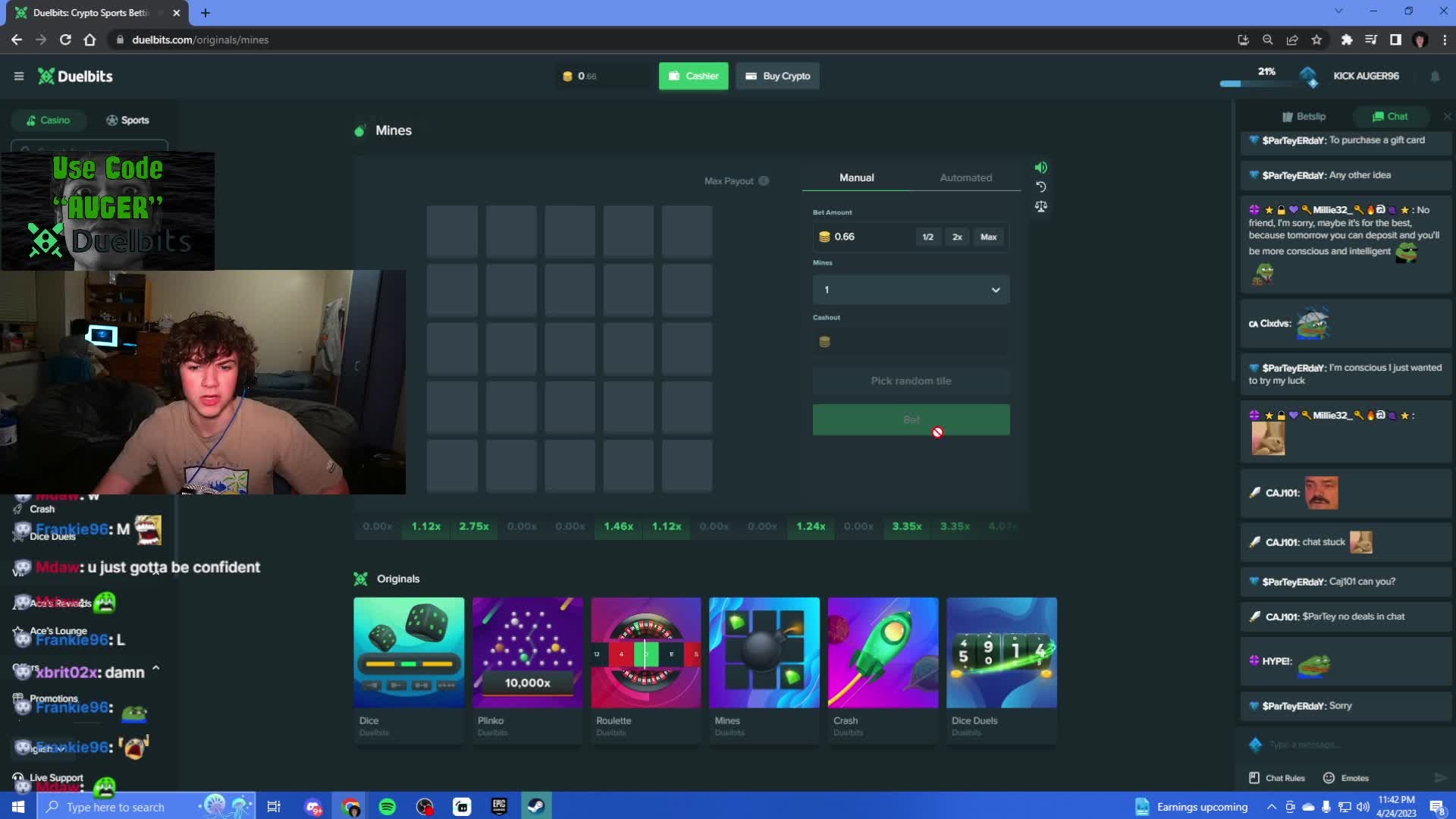Image resolution: width=1456 pixels, height=819 pixels.
Task: Open the Cashier button
Action: coord(693,76)
